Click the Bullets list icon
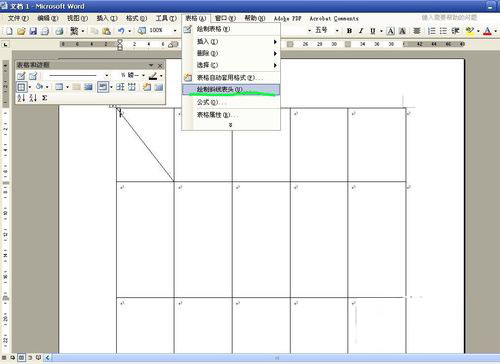The width and height of the screenshot is (500, 364). tap(443, 31)
